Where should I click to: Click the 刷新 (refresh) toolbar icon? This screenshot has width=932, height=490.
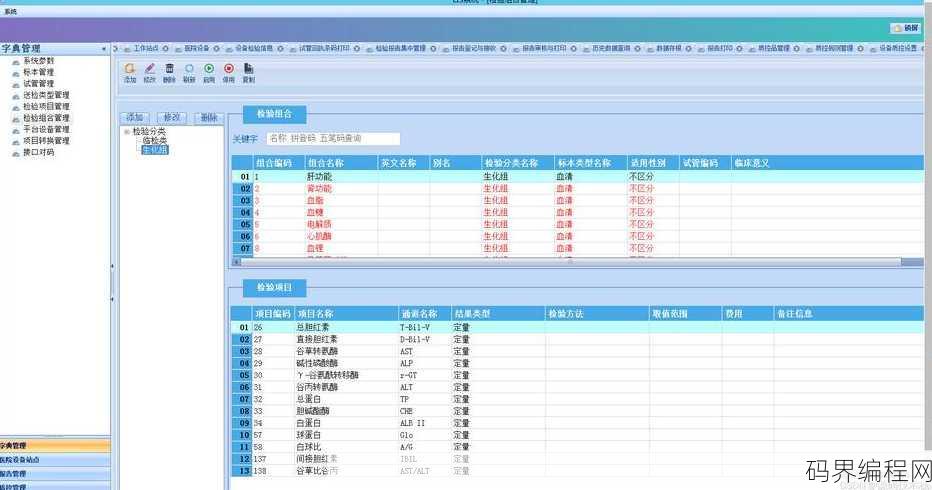pos(189,69)
